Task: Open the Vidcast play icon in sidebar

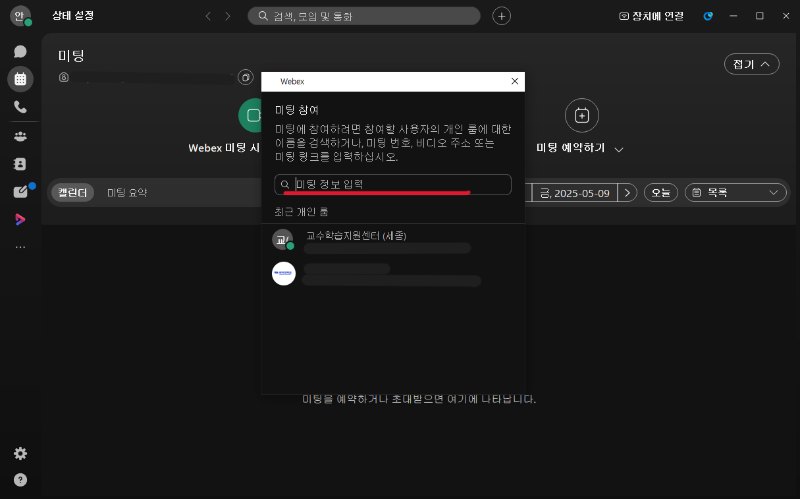Action: (x=20, y=219)
